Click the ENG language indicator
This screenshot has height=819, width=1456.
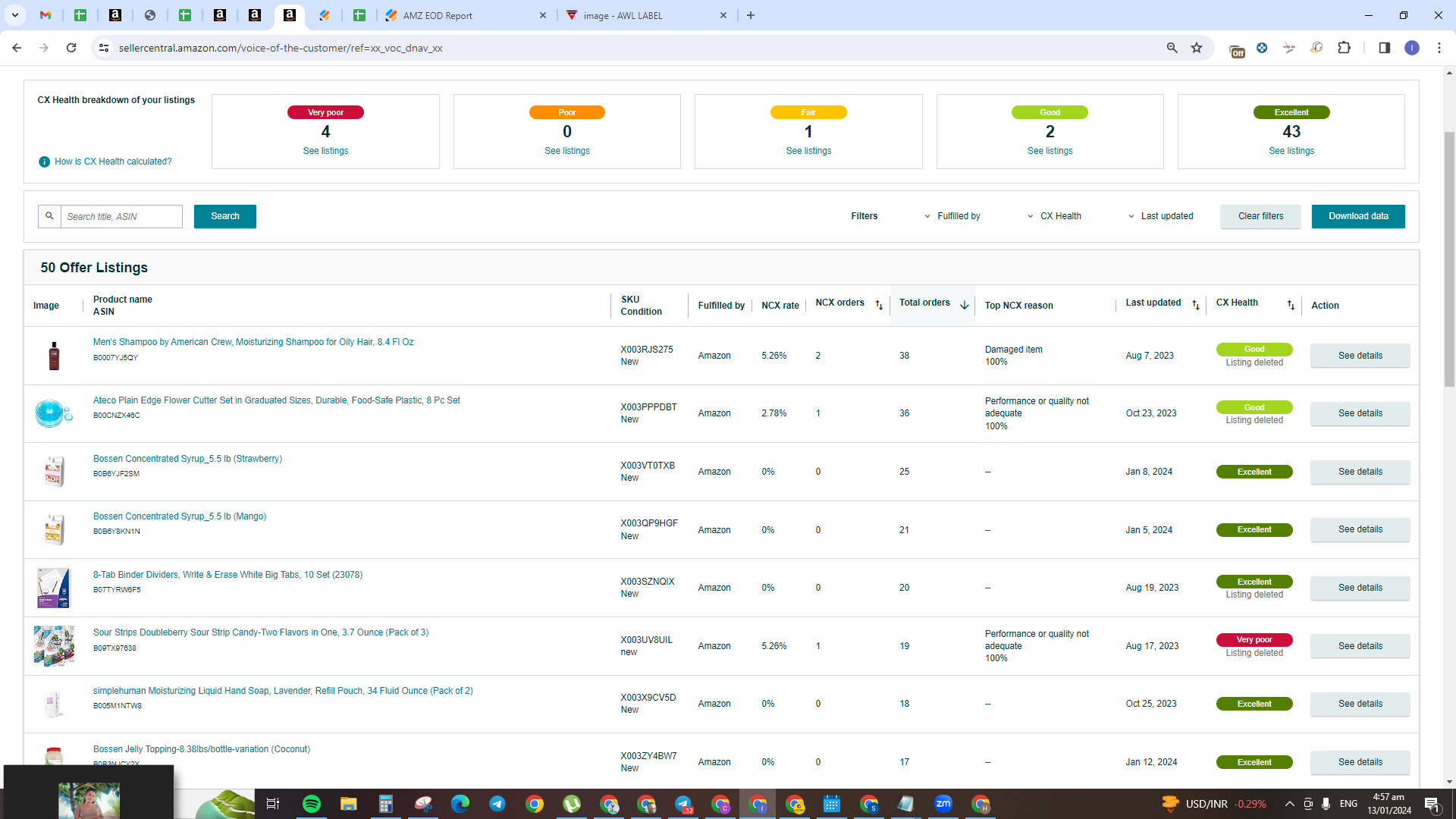(x=1348, y=804)
